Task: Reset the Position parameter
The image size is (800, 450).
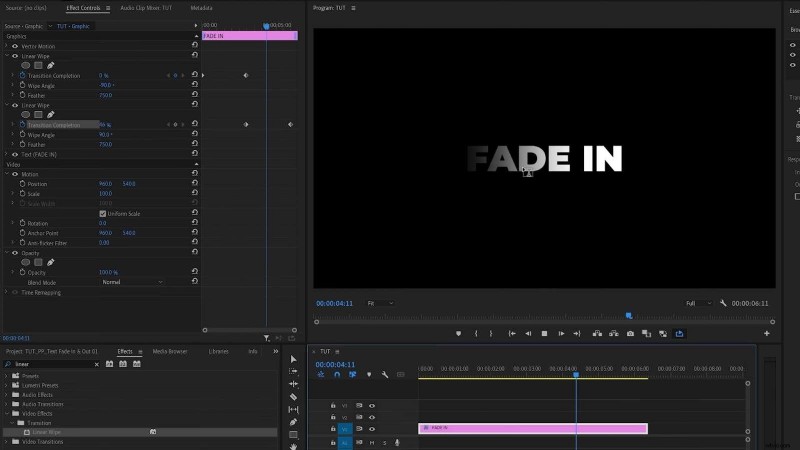Action: pyautogui.click(x=194, y=183)
